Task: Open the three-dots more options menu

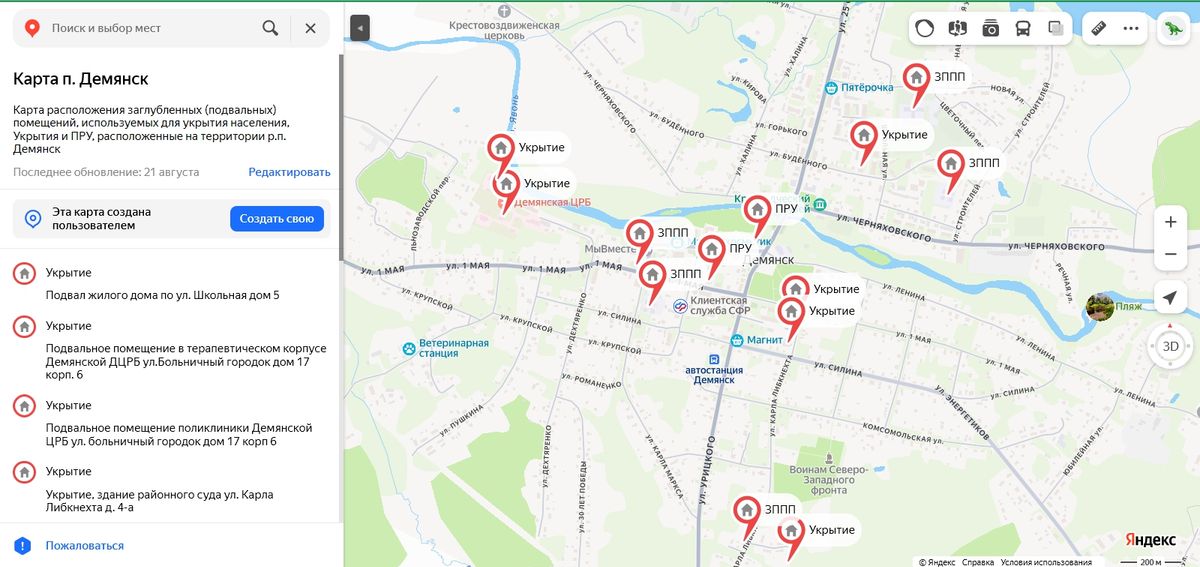Action: pos(1131,28)
